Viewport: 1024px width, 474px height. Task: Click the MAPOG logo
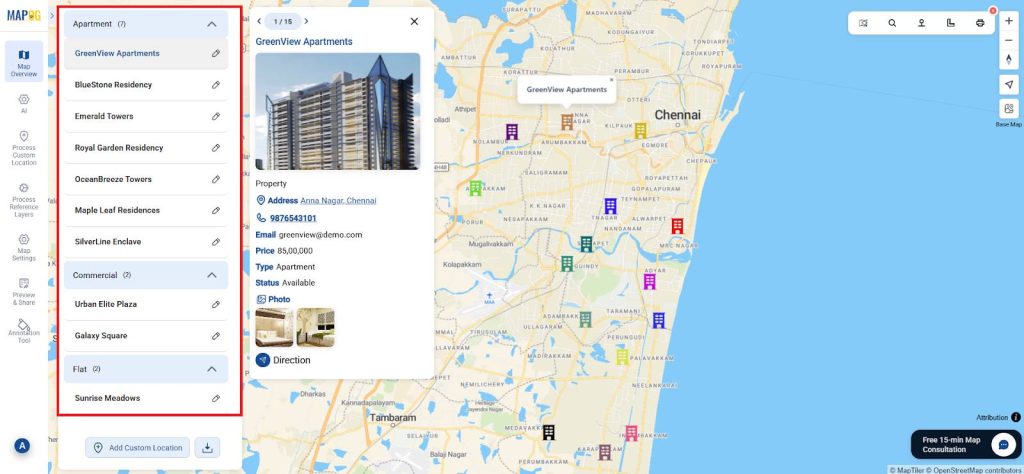pyautogui.click(x=24, y=15)
